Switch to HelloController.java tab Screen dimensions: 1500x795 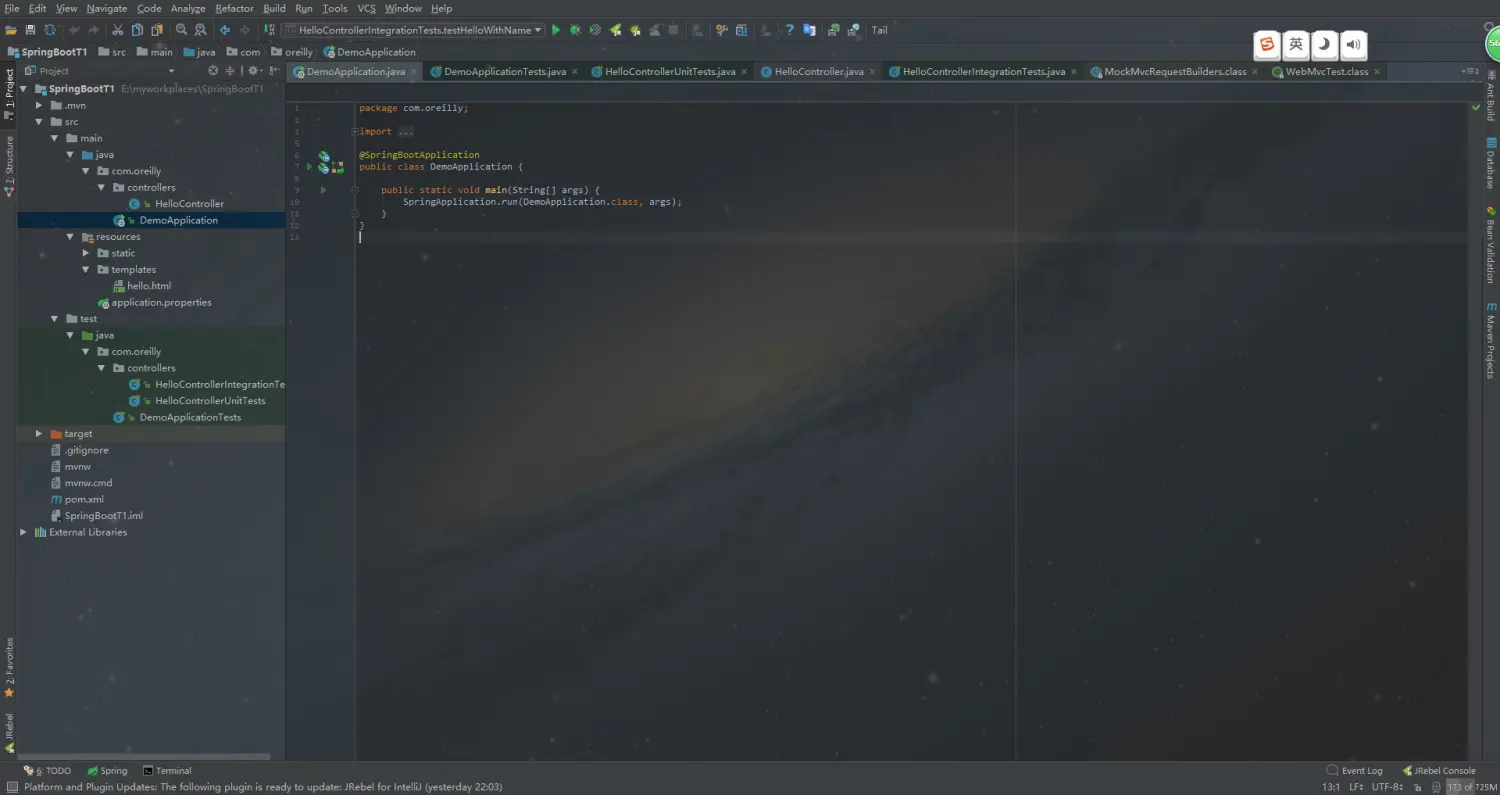(x=819, y=72)
